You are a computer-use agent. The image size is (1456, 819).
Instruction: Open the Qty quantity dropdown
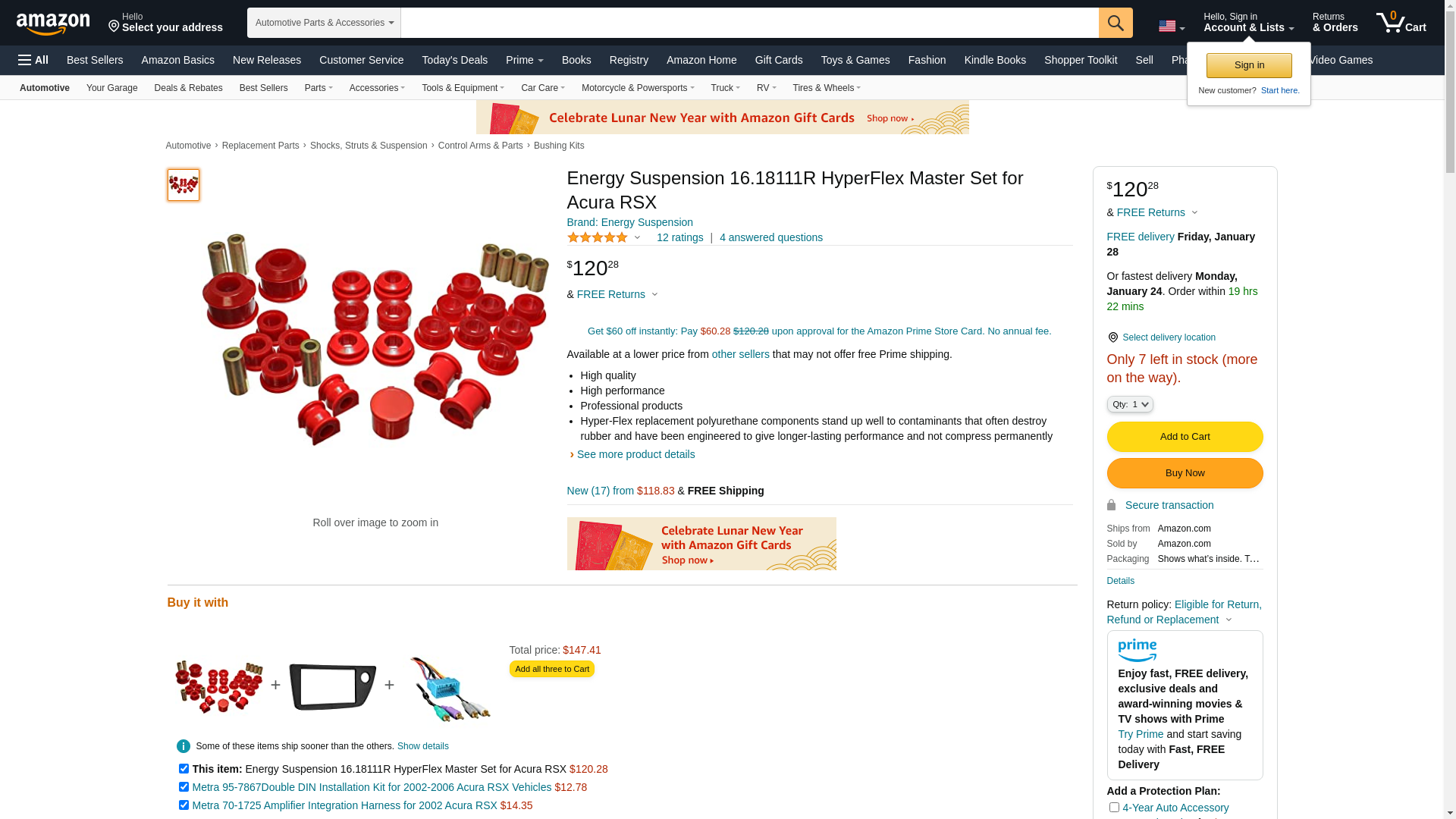1130,404
